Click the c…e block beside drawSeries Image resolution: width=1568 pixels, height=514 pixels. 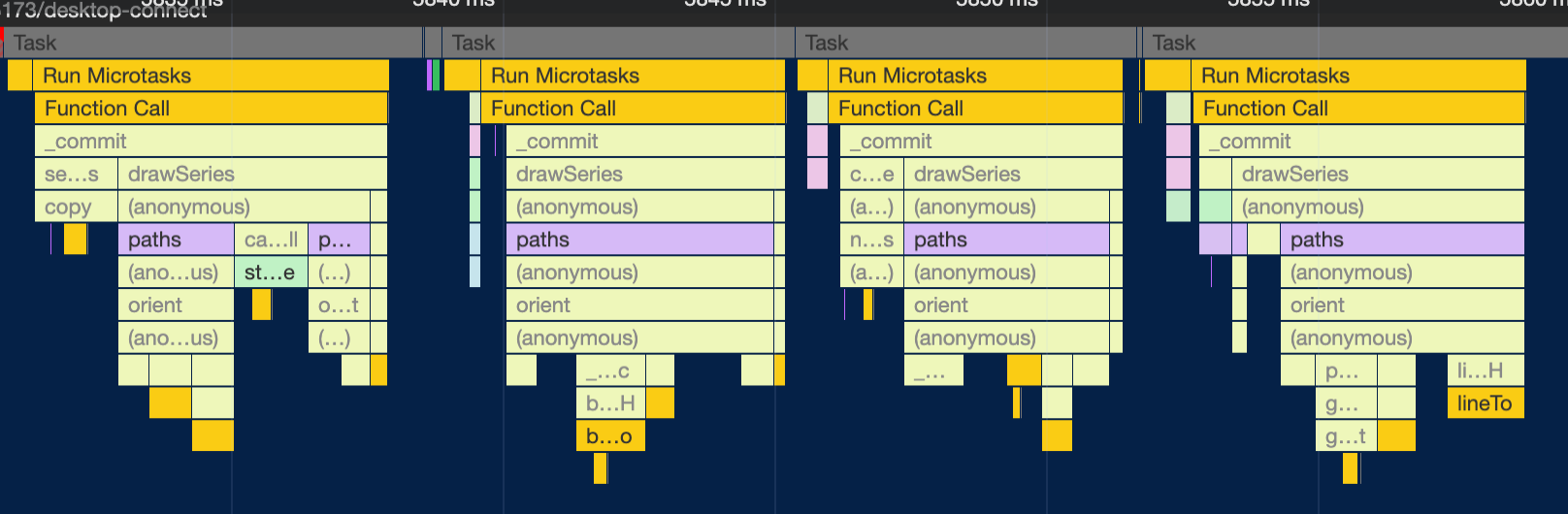[x=870, y=174]
